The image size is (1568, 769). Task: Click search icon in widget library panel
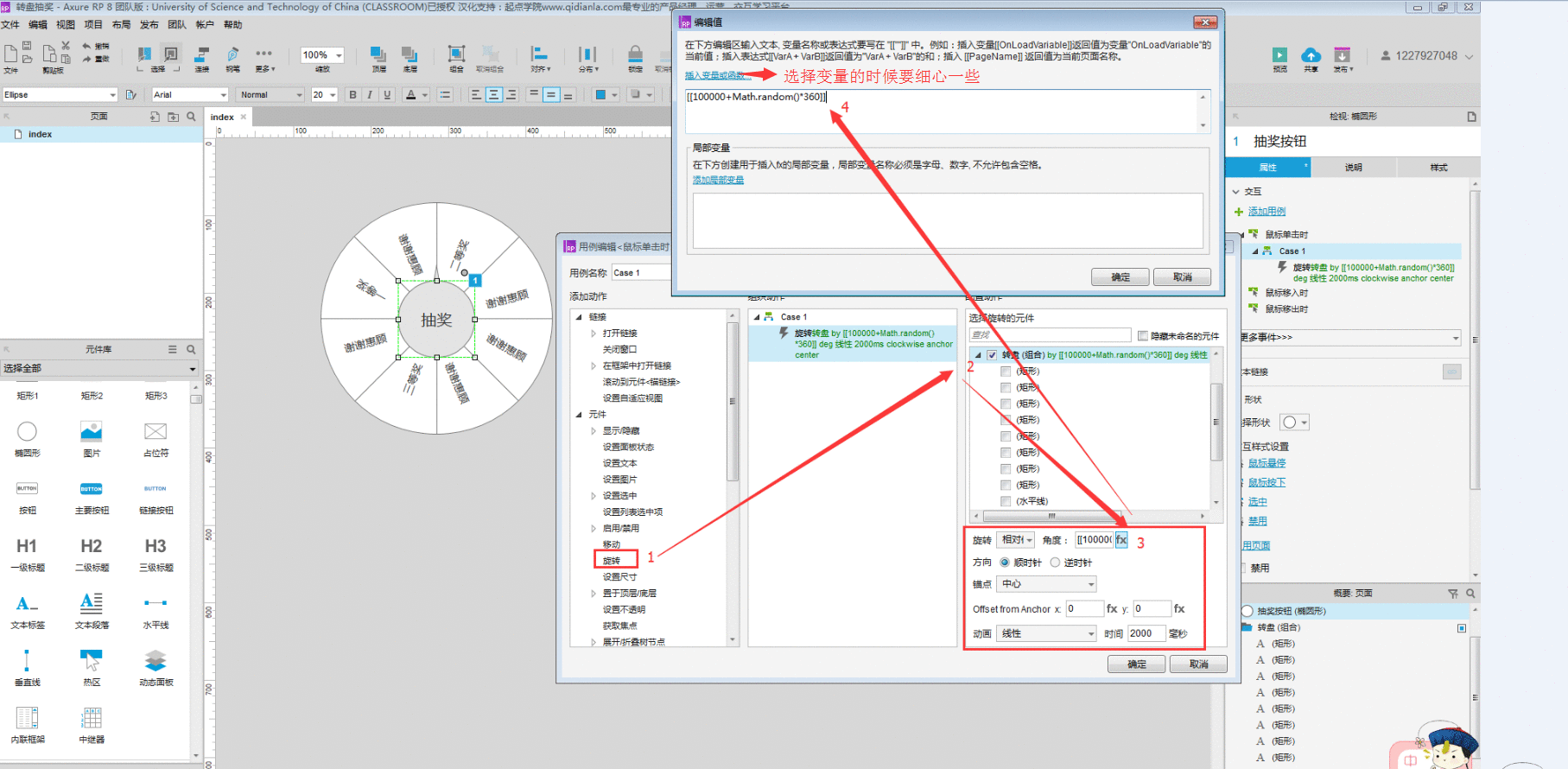coord(191,349)
